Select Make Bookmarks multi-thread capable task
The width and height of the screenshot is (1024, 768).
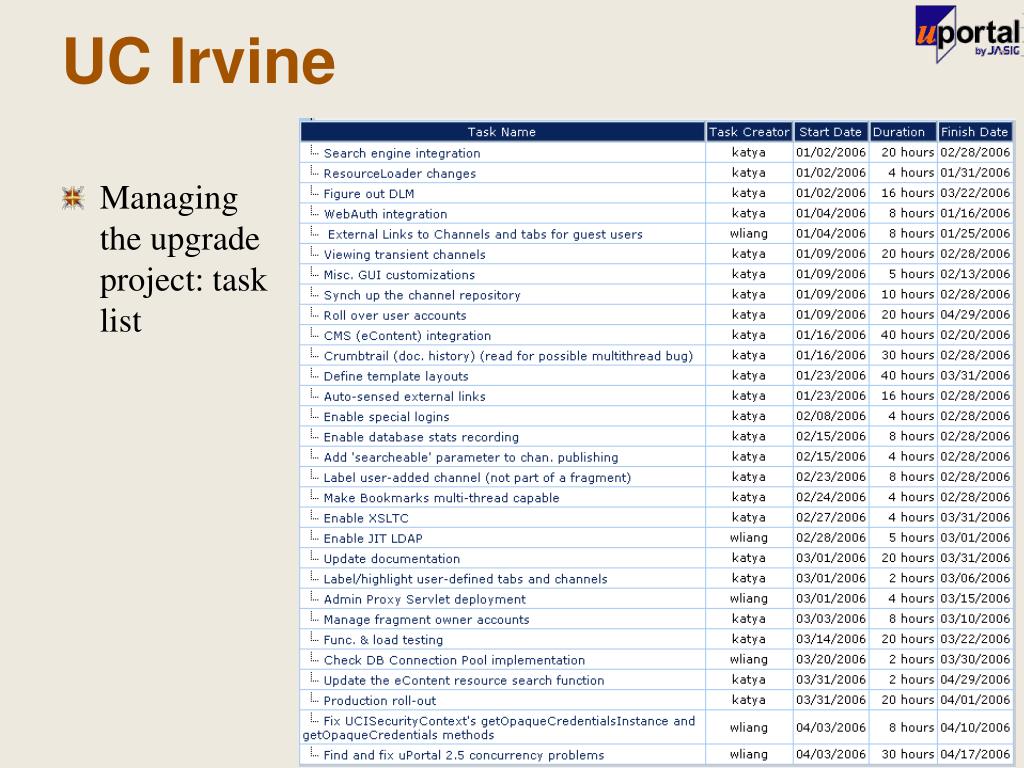coord(441,497)
